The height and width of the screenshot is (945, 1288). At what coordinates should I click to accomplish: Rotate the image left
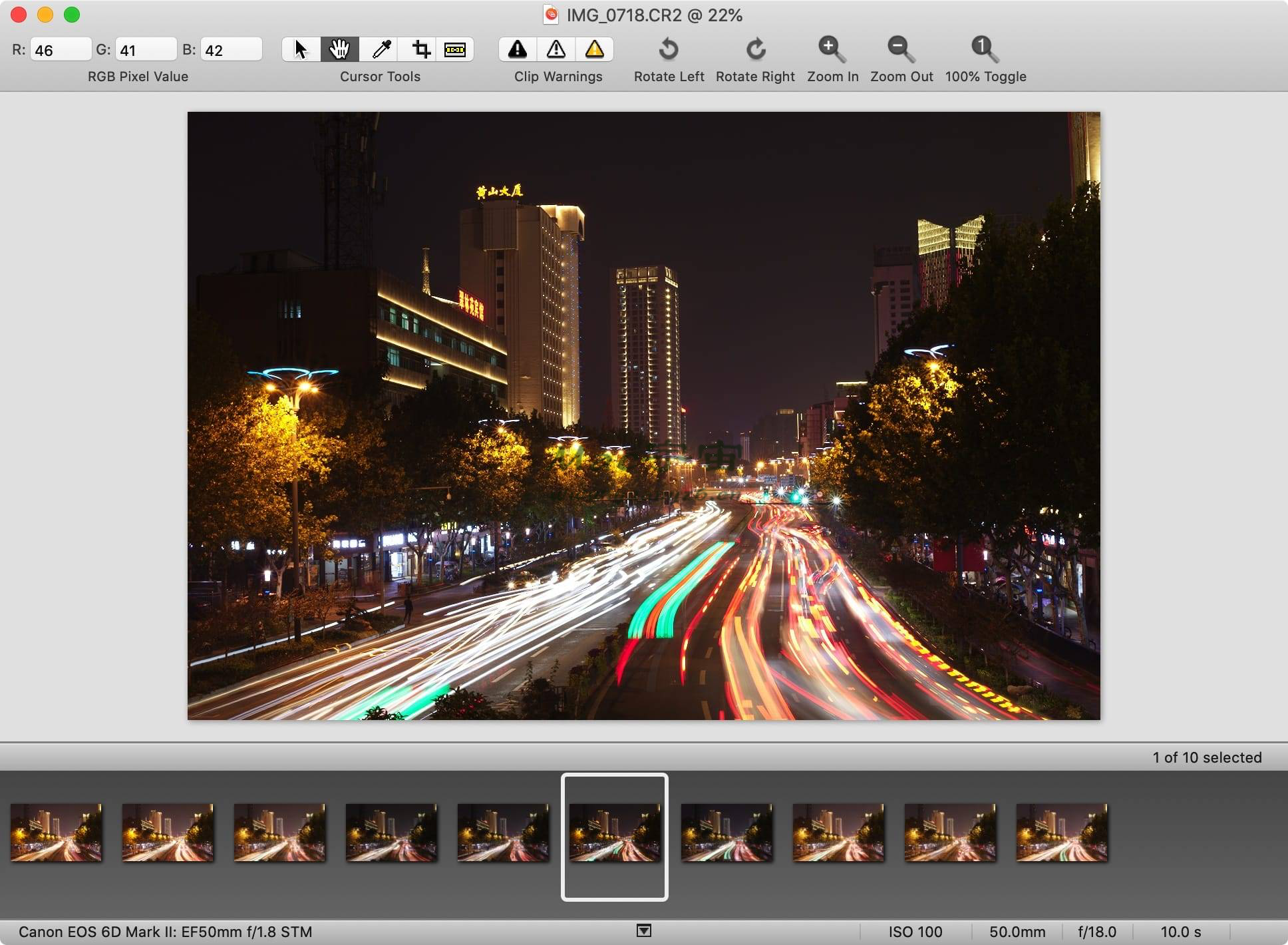pos(668,49)
